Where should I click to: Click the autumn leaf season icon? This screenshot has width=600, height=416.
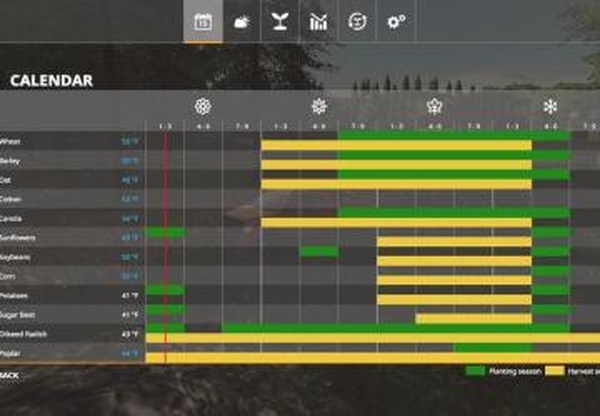435,106
